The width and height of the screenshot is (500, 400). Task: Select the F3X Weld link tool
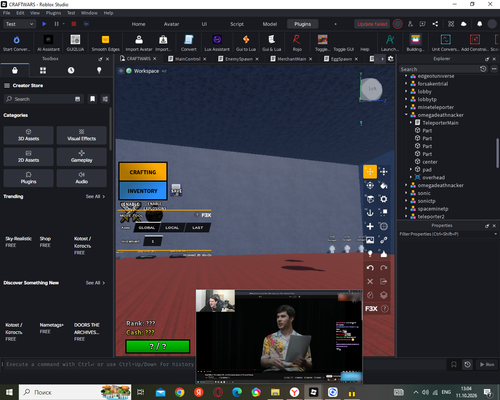[384, 240]
